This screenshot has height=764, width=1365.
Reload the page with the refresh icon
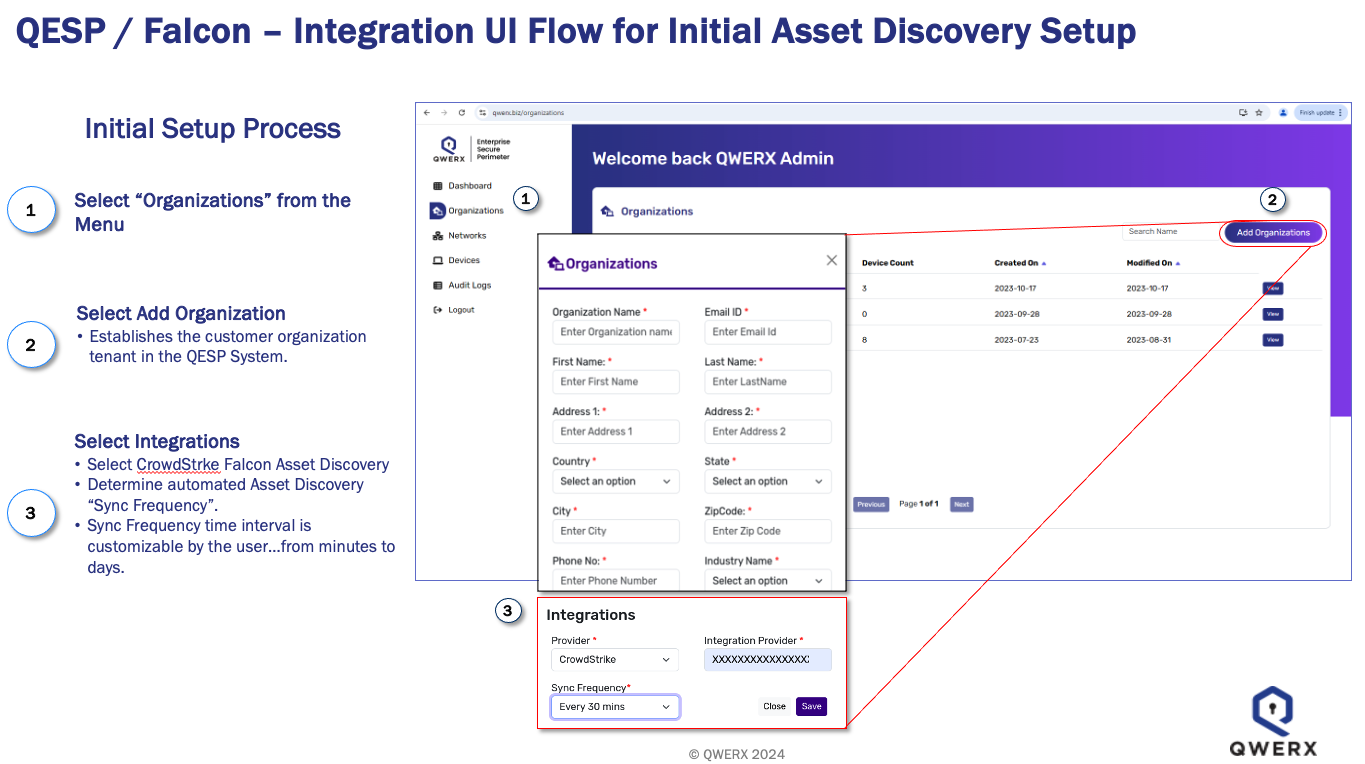[462, 113]
